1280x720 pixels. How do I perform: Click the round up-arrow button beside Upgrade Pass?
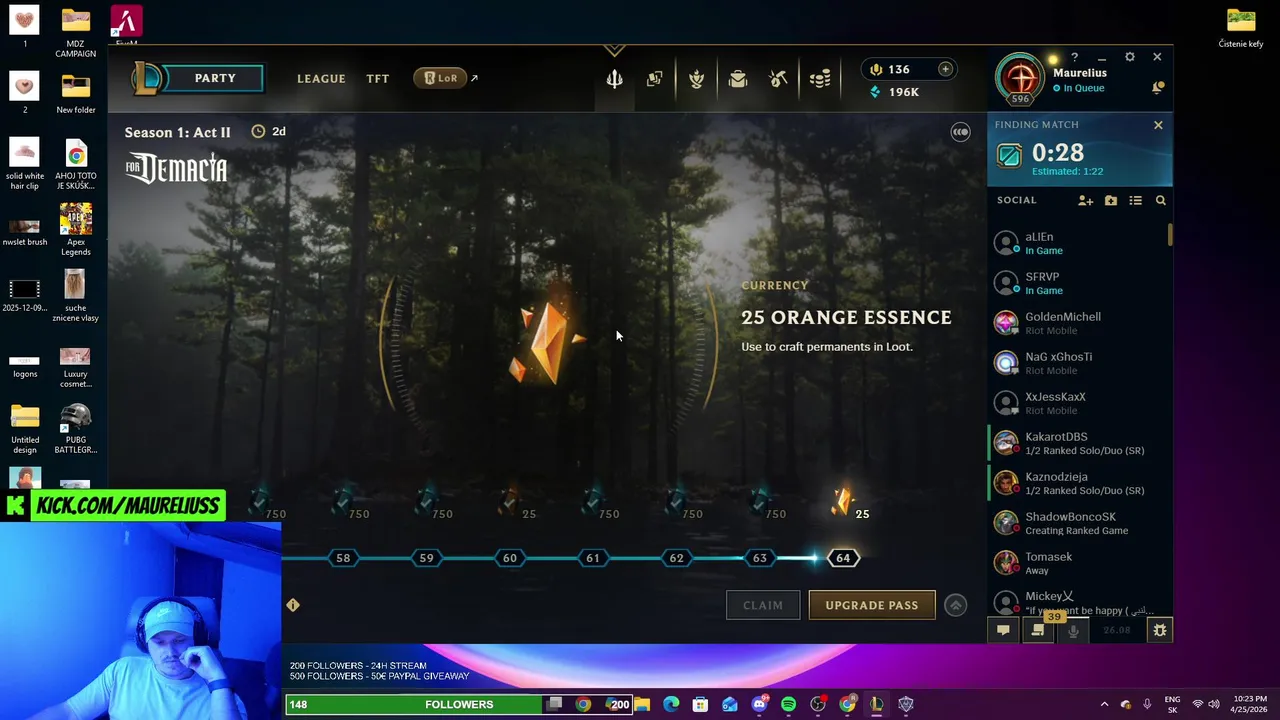tap(955, 605)
